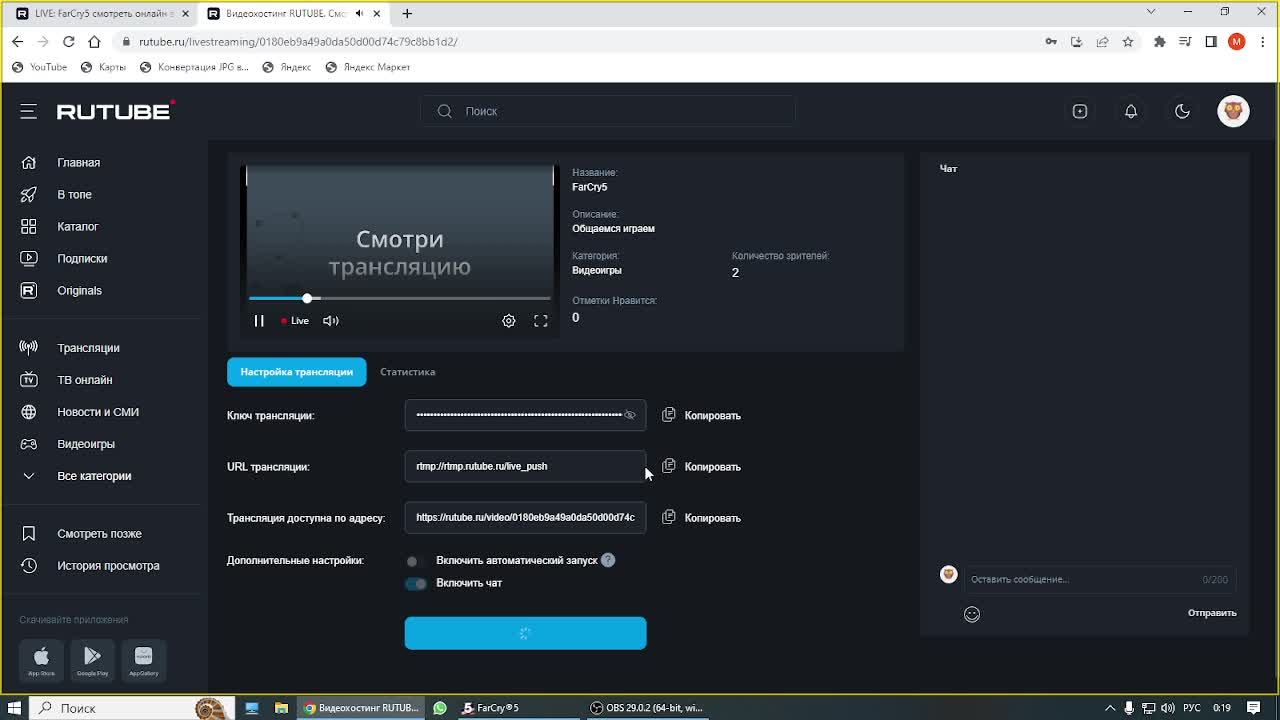Click the AppGallery download badge

pyautogui.click(x=143, y=659)
